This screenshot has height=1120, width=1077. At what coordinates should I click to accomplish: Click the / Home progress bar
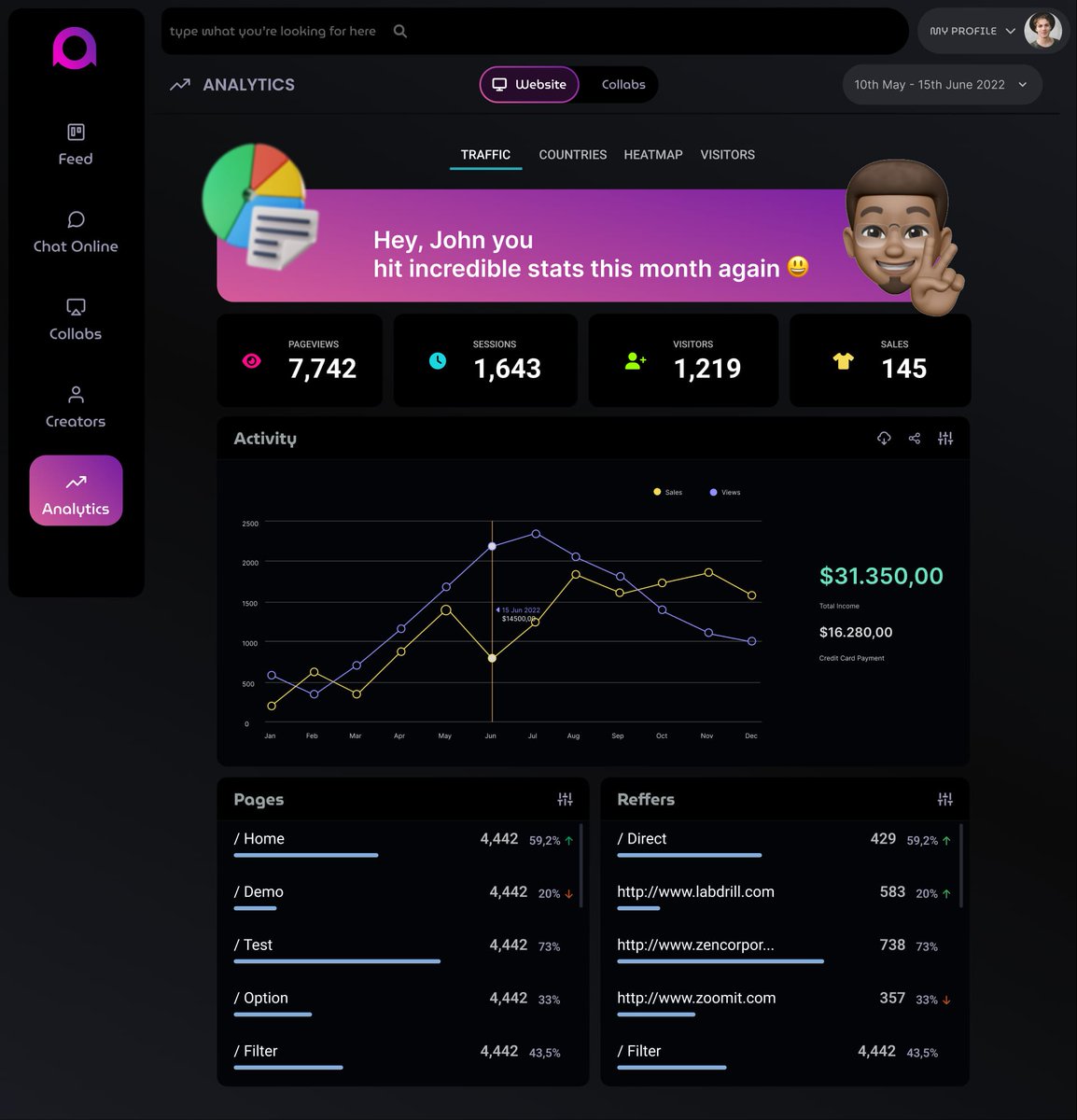click(x=306, y=855)
